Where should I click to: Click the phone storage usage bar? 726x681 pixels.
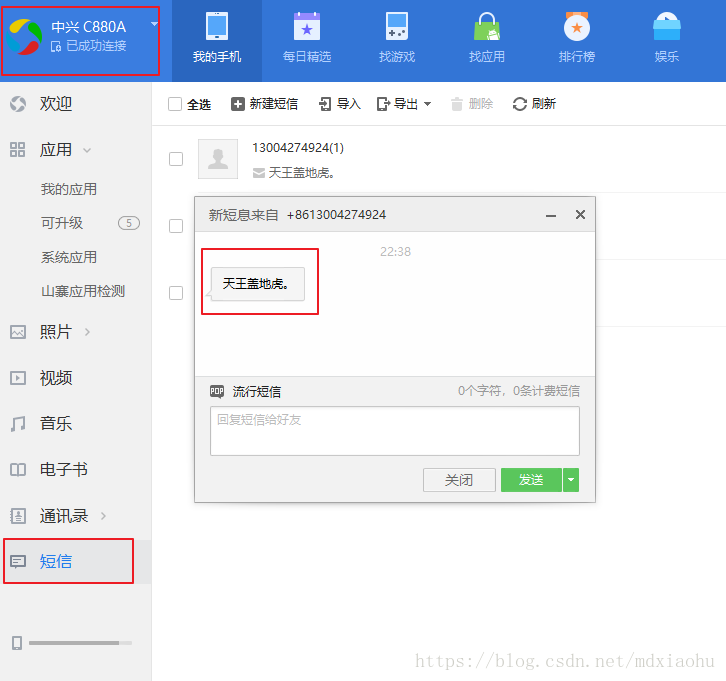tap(80, 643)
